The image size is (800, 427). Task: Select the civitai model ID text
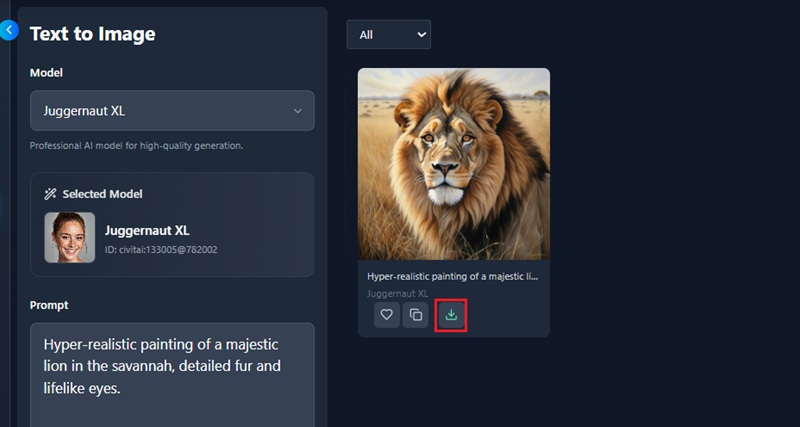click(161, 250)
